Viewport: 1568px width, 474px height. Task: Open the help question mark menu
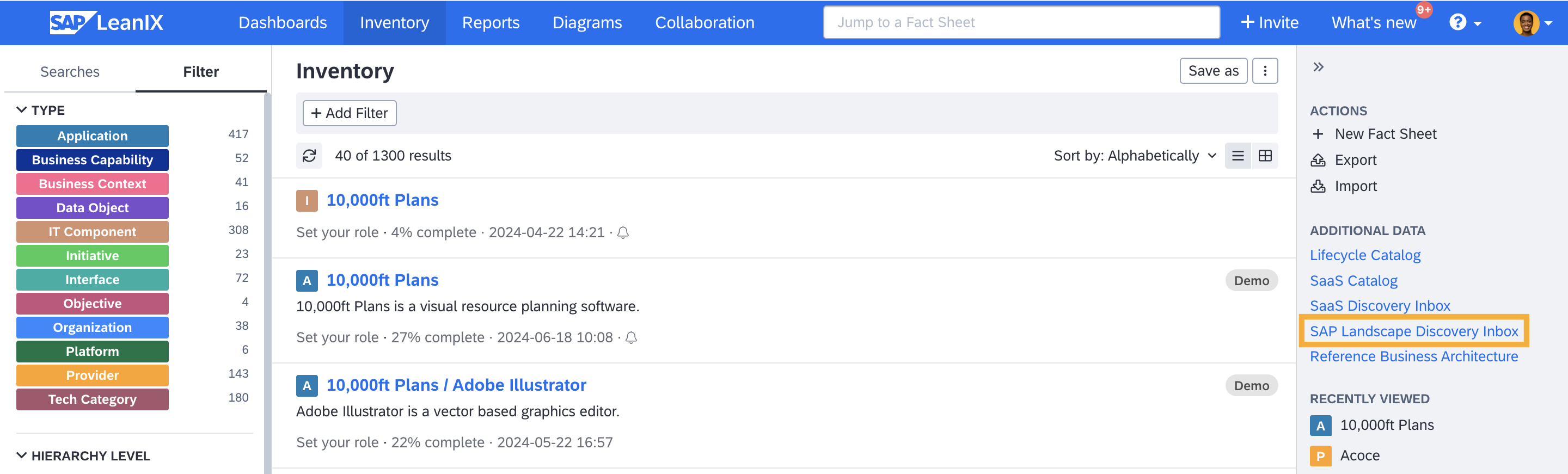1465,22
